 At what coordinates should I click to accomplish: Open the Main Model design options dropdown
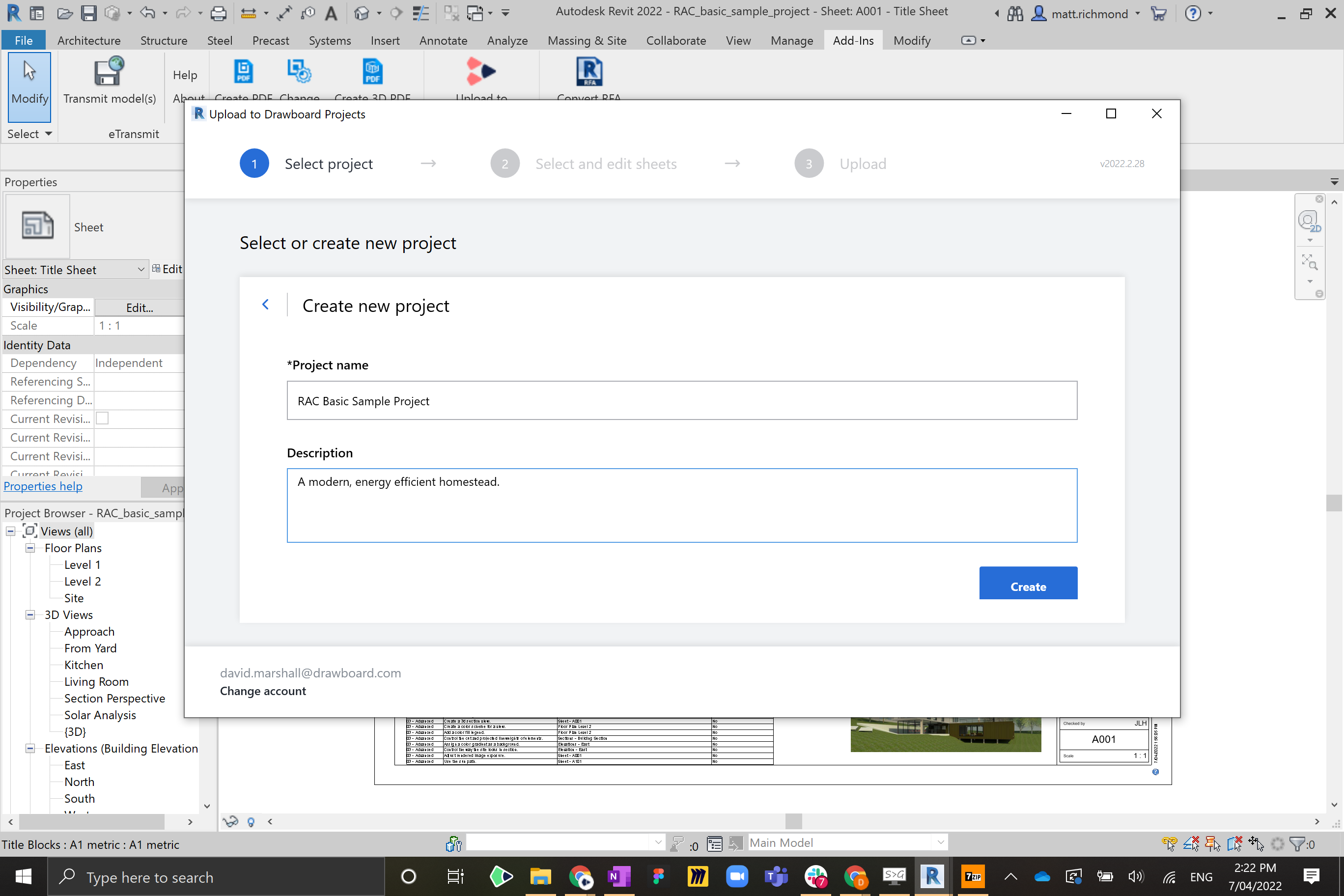pos(940,842)
